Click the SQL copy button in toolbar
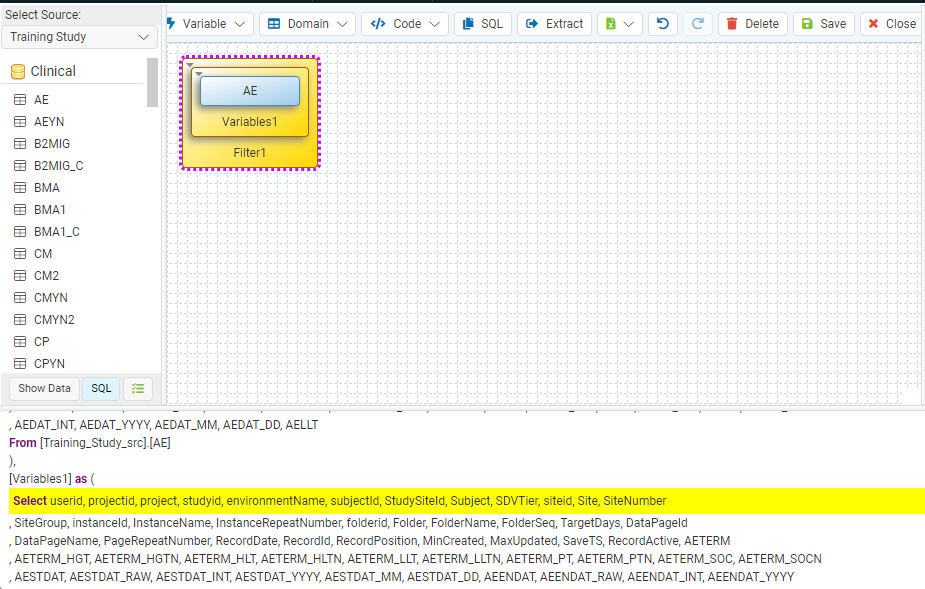Image resolution: width=925 pixels, height=589 pixels. pos(483,24)
